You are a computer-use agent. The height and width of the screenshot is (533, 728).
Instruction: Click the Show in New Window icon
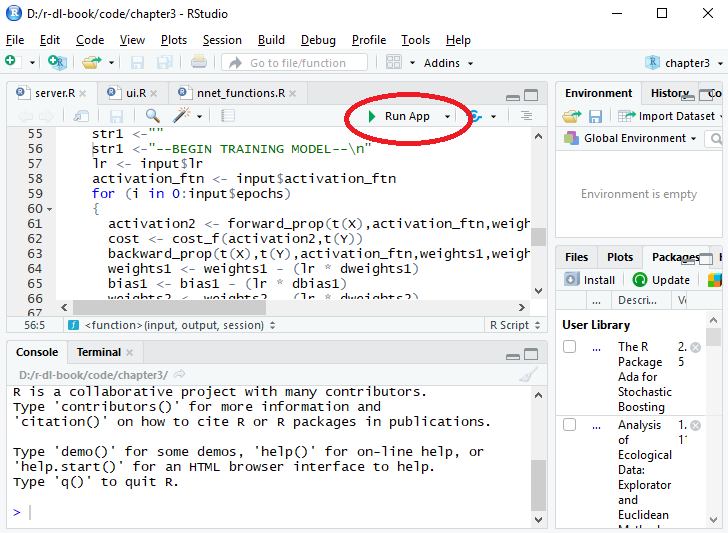coord(82,116)
